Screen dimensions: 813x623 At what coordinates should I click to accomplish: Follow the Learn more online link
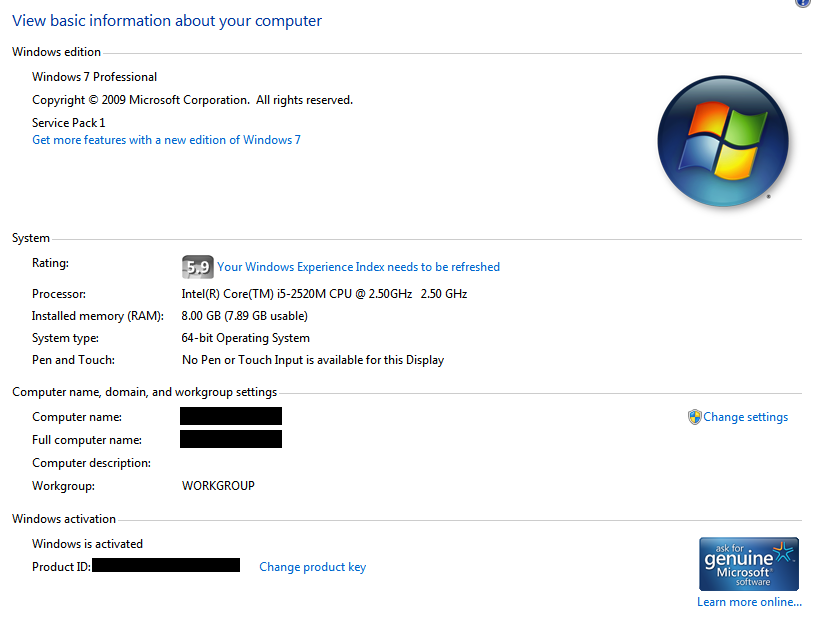[x=749, y=602]
